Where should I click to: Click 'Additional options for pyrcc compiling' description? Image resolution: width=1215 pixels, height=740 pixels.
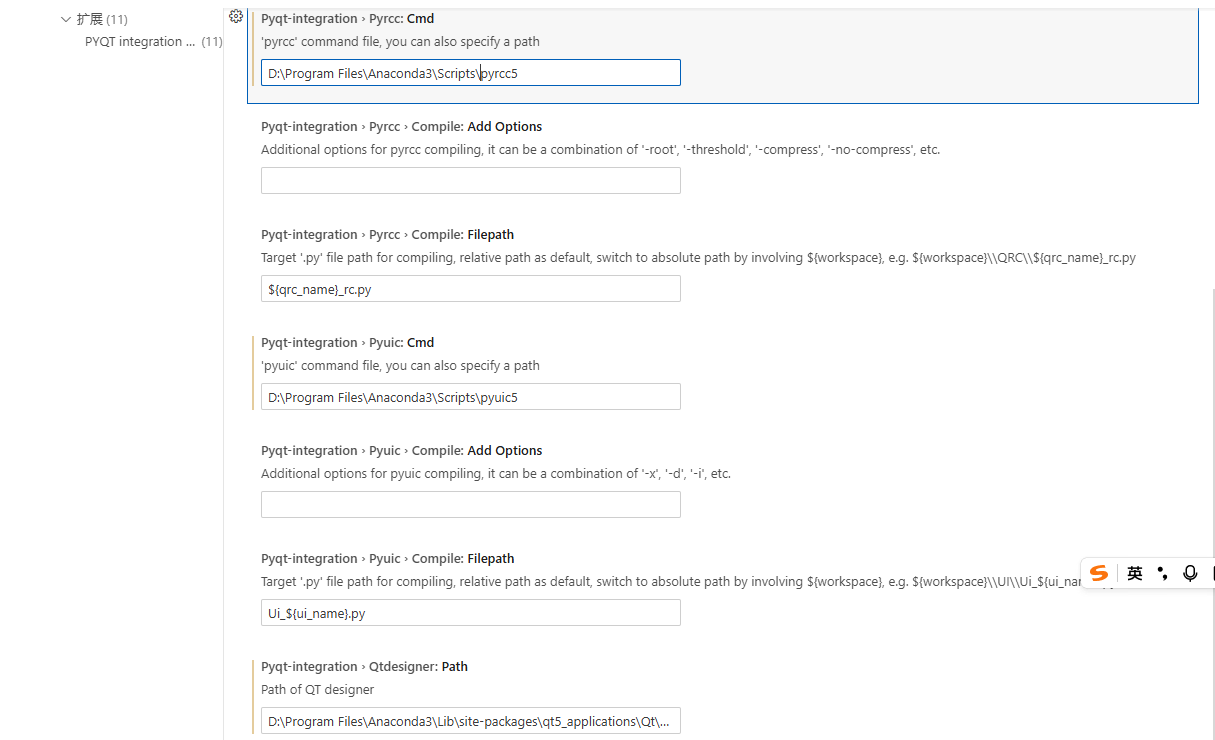(x=600, y=149)
